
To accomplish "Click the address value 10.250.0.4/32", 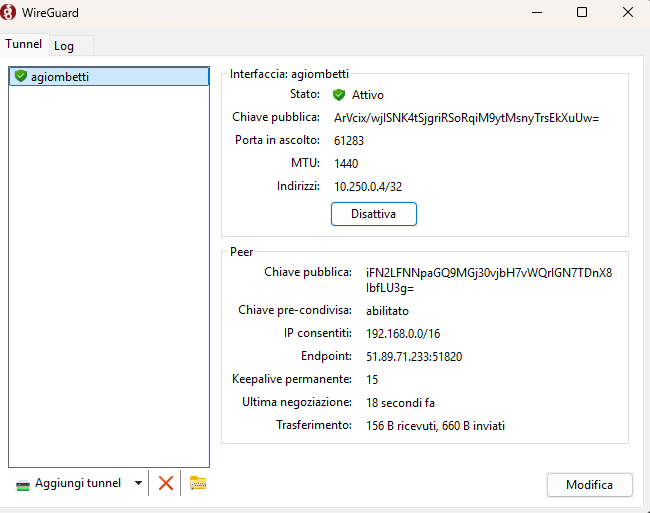I will tap(368, 186).
